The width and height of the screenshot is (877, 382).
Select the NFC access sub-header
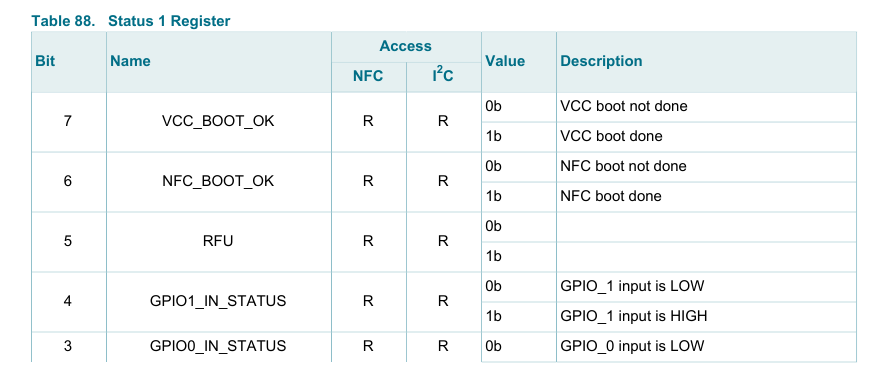(368, 77)
